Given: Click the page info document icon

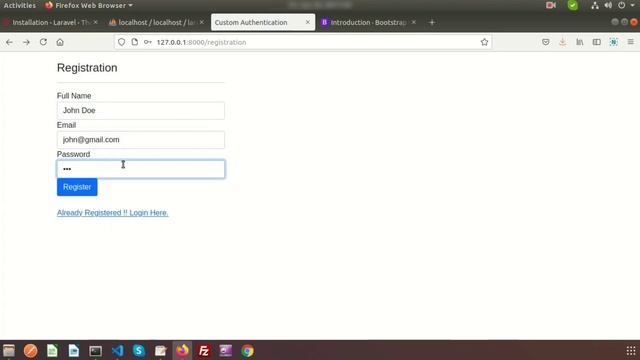Looking at the screenshot, I should [135, 42].
